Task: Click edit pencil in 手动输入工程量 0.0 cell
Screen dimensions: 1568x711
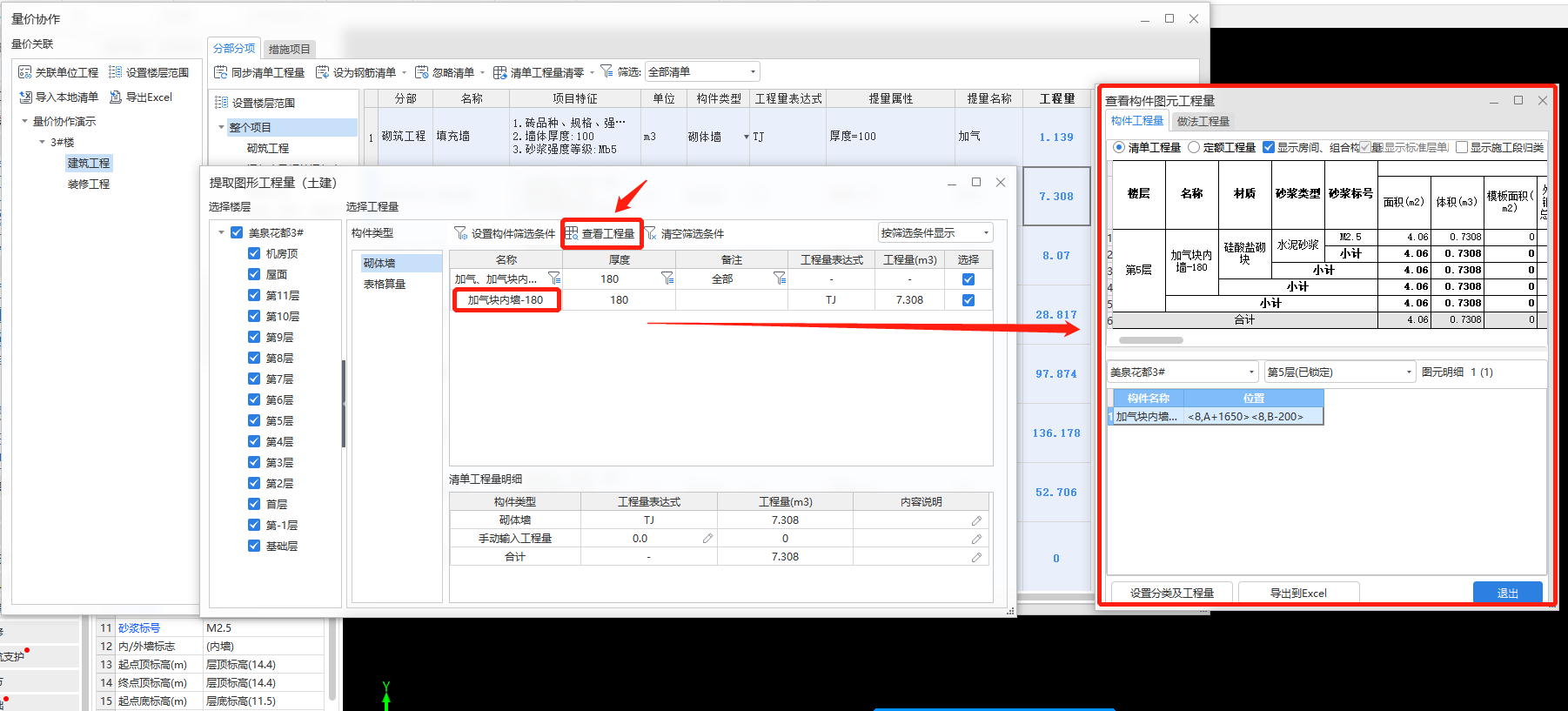Action: 707,539
